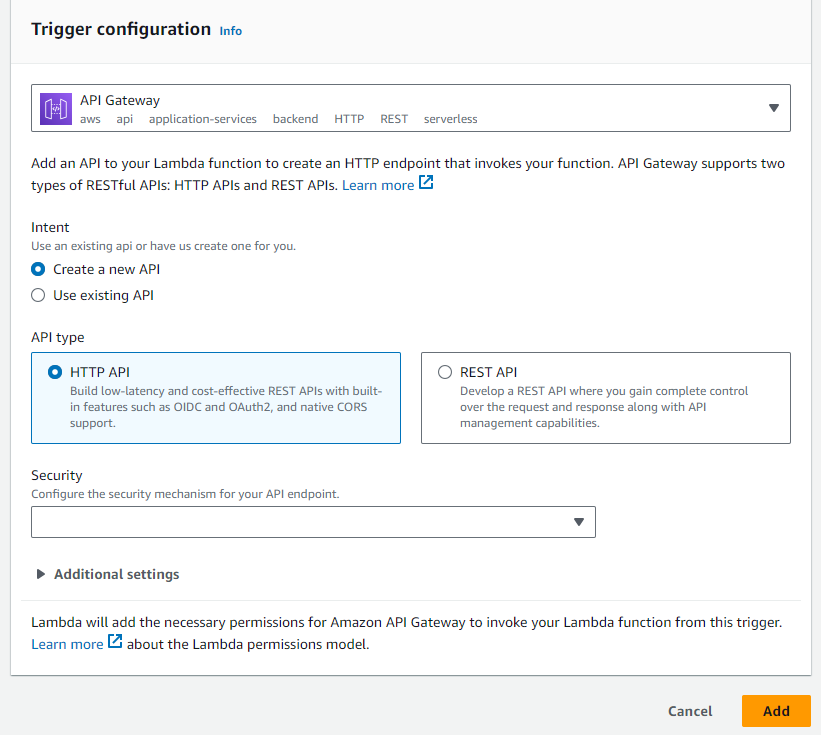Click the purple API Gateway service icon
The width and height of the screenshot is (821, 735).
coord(56,109)
